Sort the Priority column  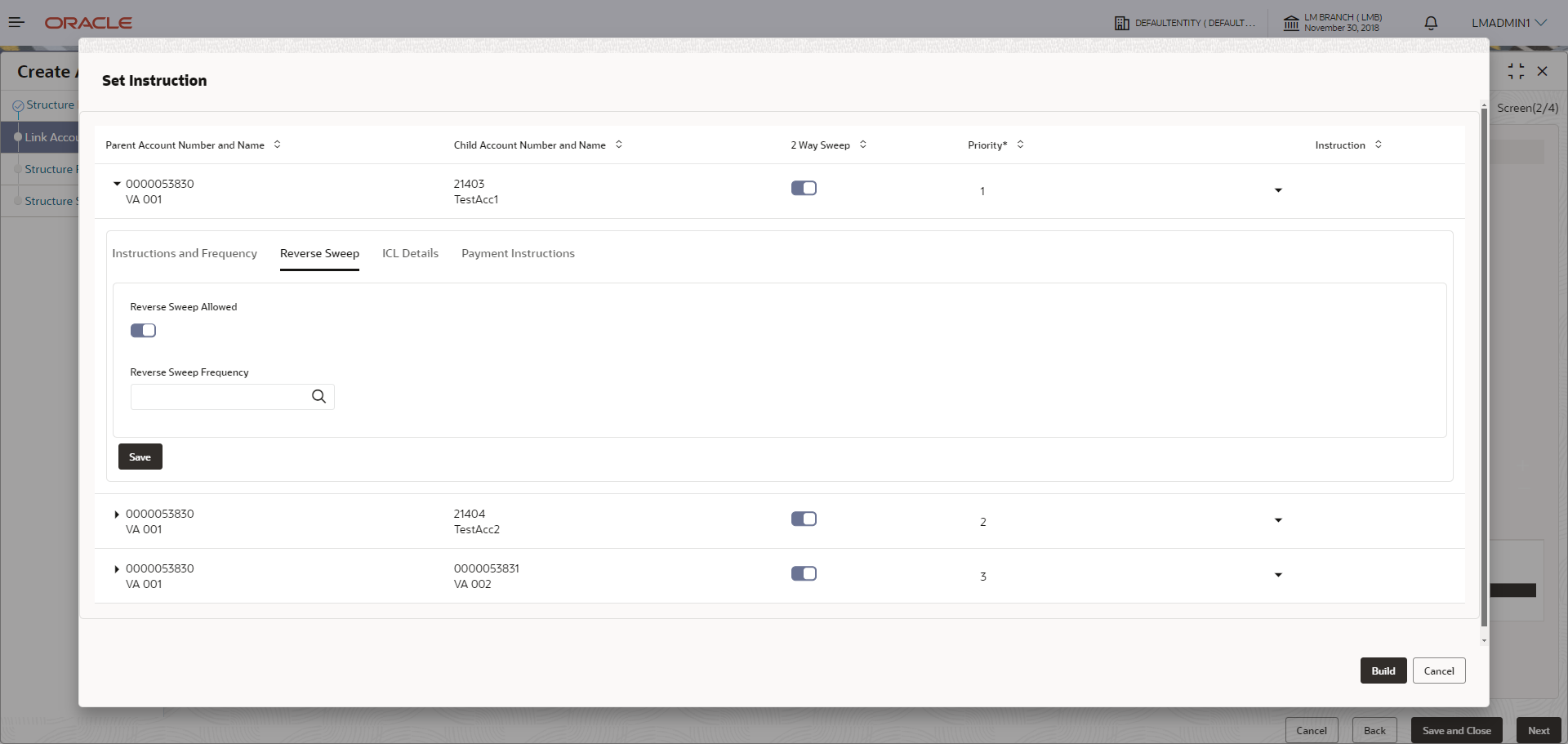click(x=1021, y=145)
